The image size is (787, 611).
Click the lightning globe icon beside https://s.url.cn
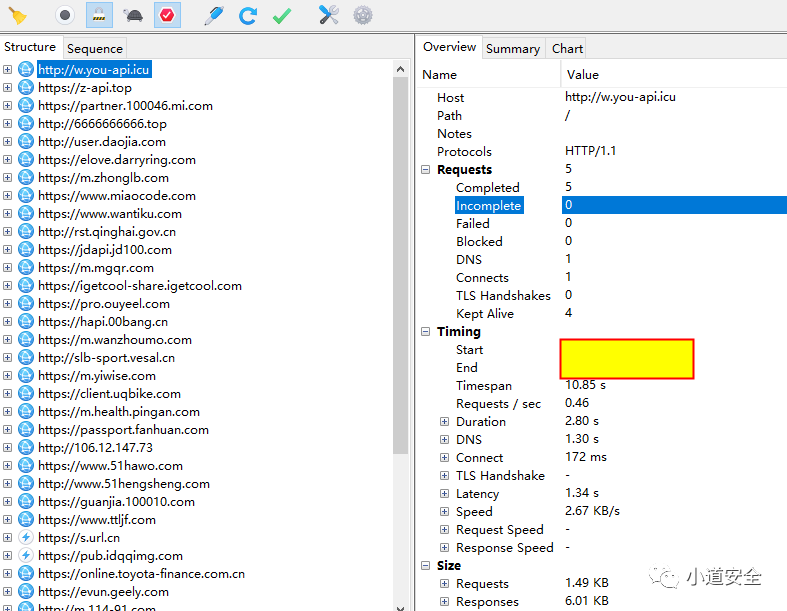[26, 538]
